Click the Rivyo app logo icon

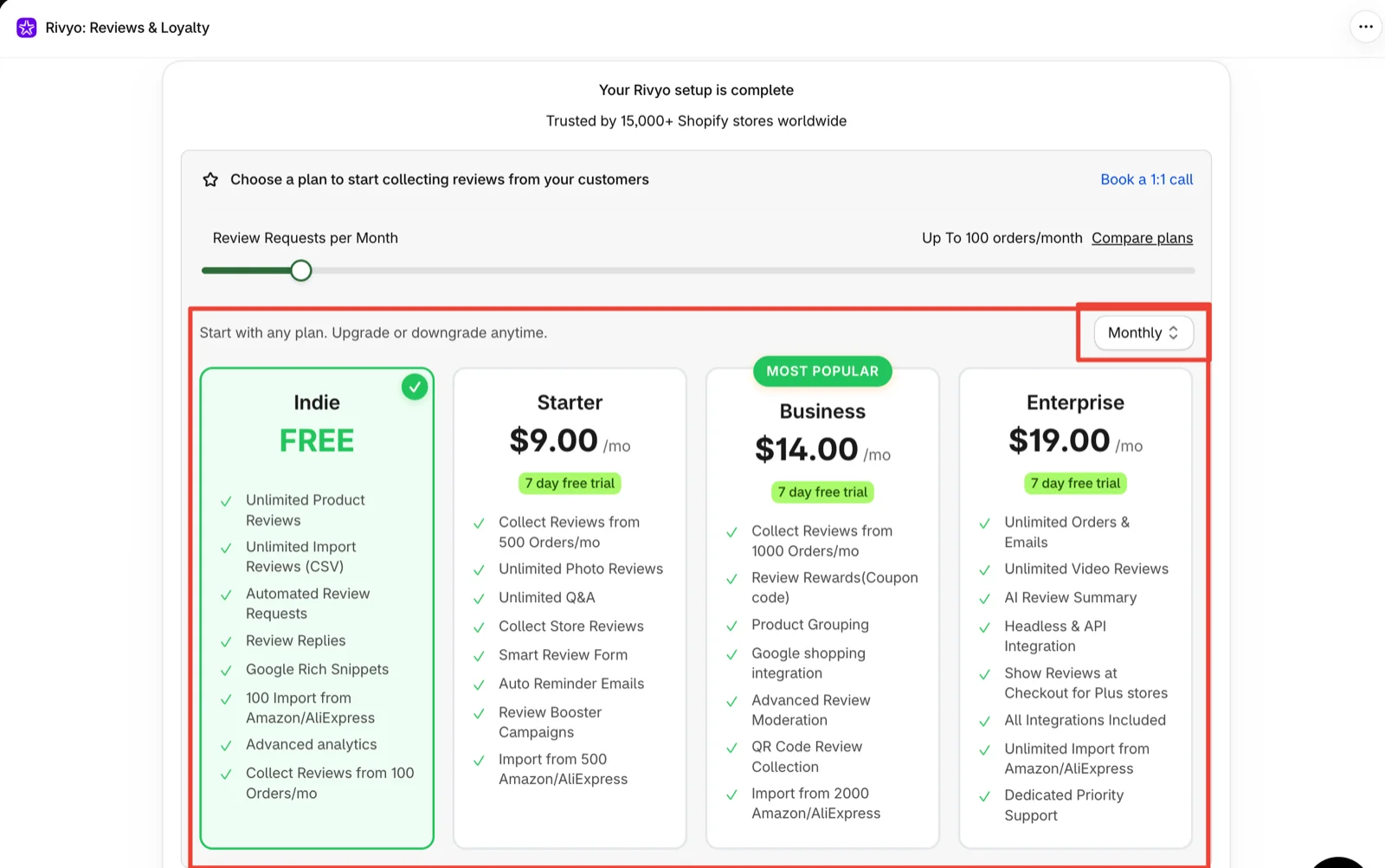pos(27,28)
